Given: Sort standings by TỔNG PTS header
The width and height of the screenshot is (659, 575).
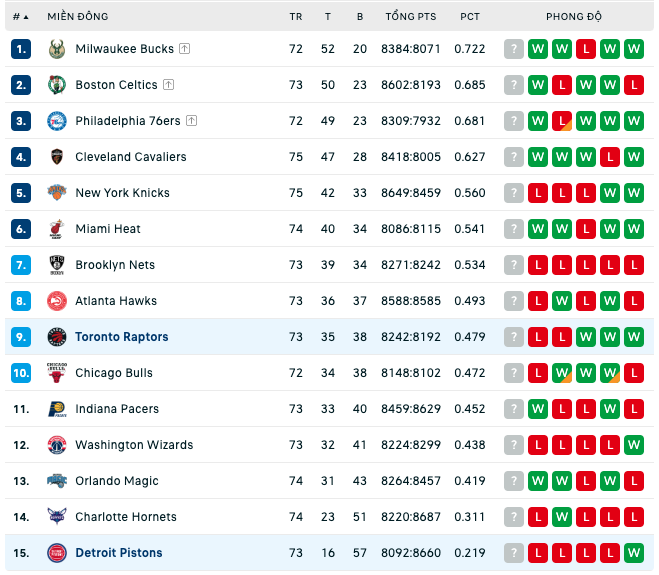Looking at the screenshot, I should click(411, 17).
